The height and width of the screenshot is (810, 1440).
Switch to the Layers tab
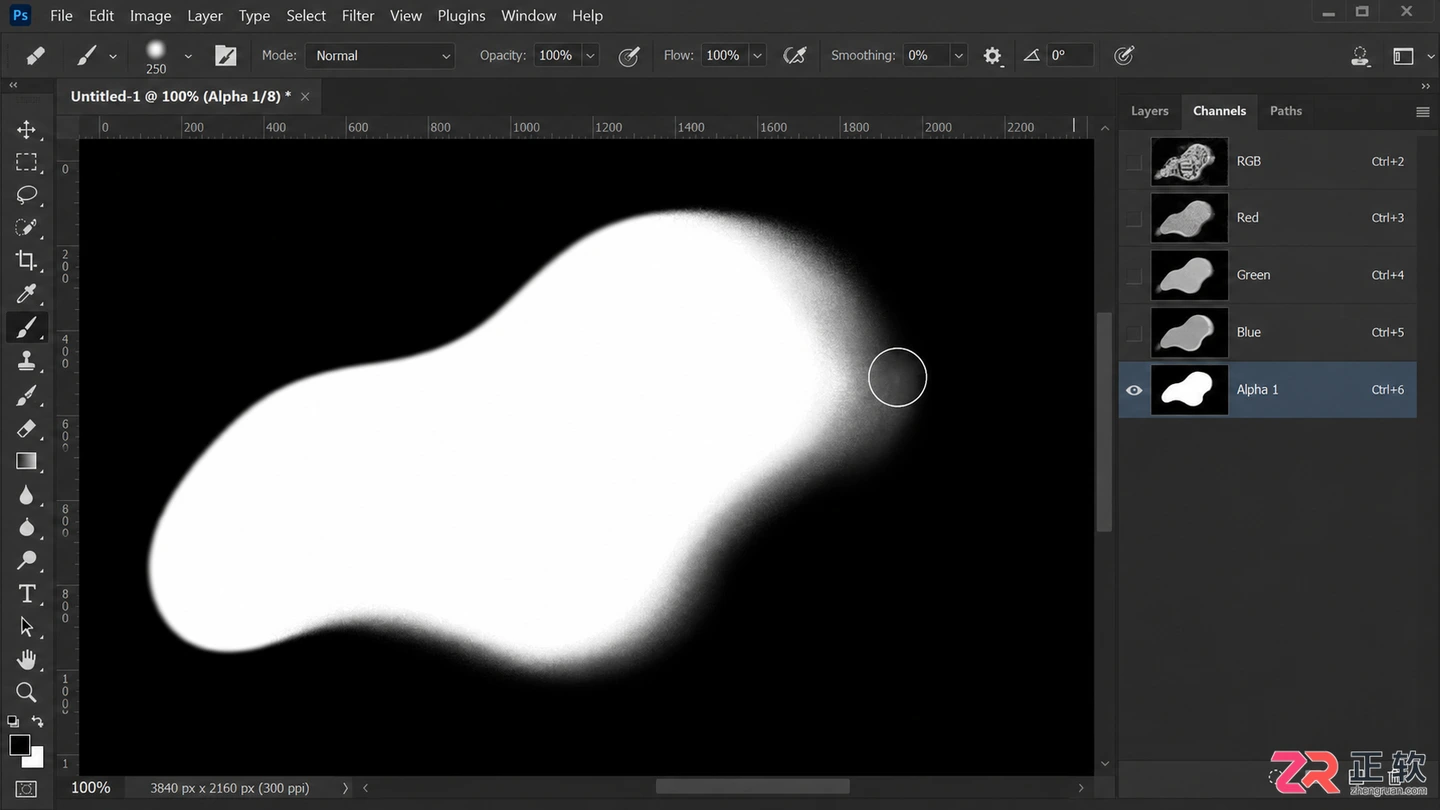click(1150, 111)
